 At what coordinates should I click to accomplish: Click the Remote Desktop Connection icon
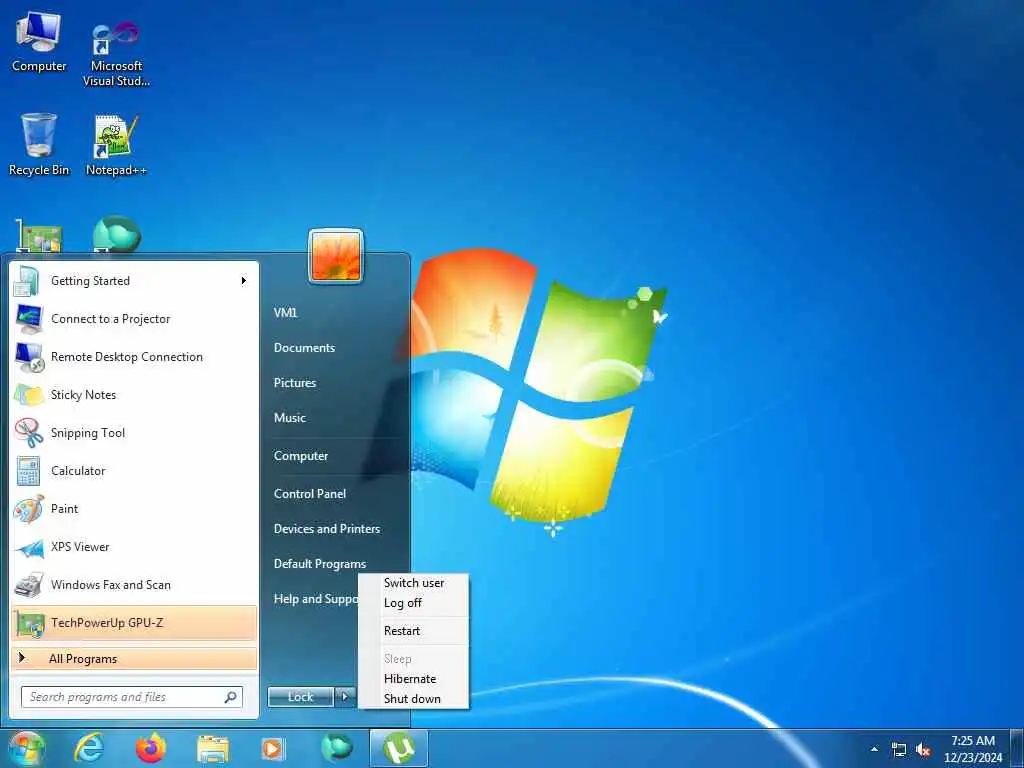coord(29,357)
